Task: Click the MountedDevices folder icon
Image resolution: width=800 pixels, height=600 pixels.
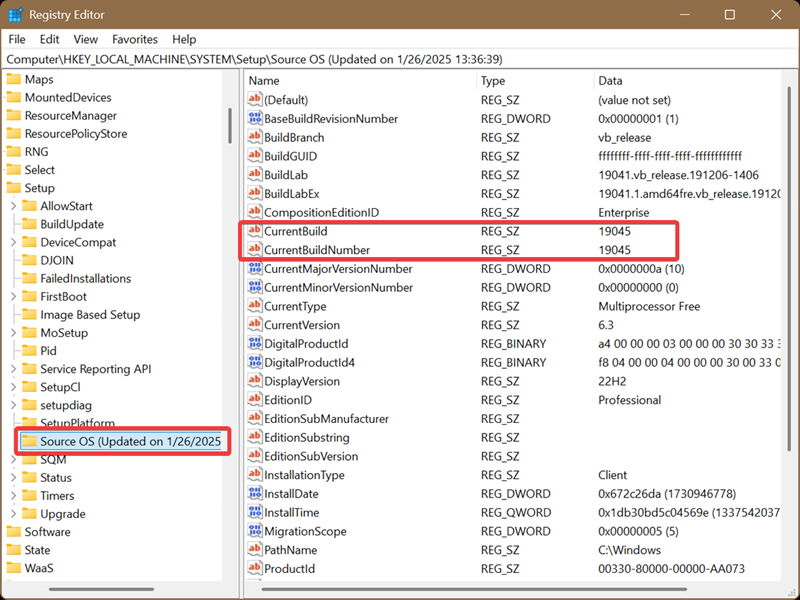Action: click(14, 97)
